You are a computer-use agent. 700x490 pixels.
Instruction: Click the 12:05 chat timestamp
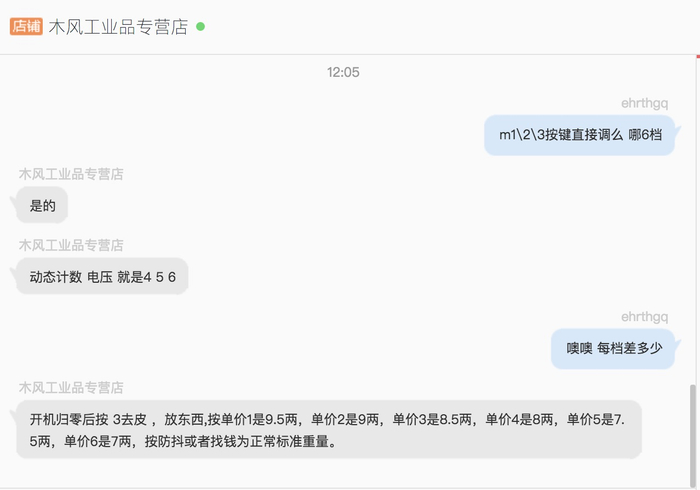[343, 72]
